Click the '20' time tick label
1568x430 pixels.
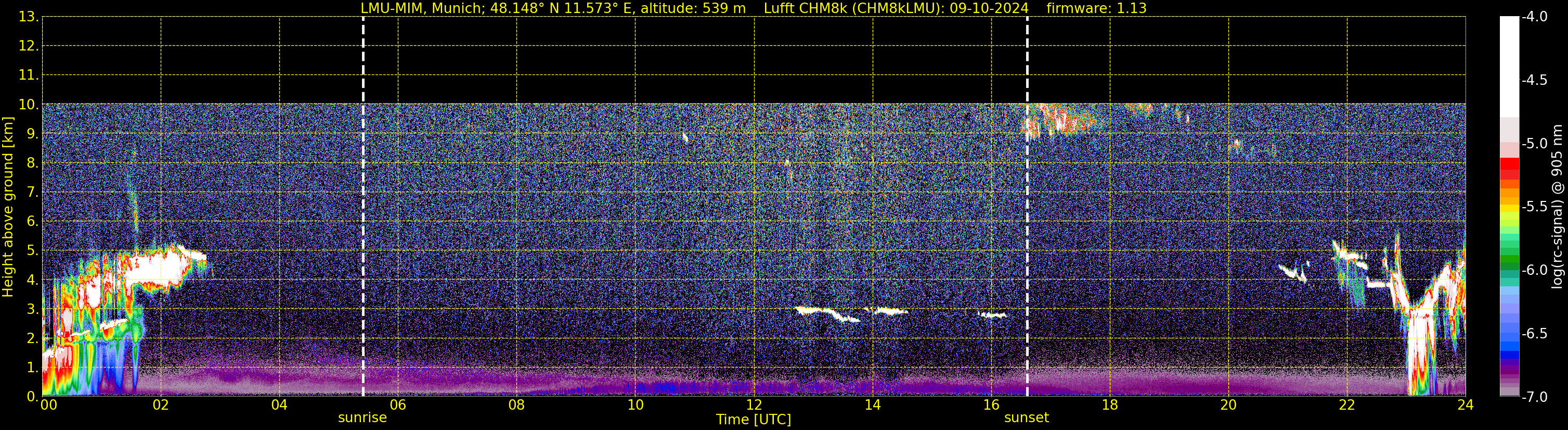tap(1228, 405)
